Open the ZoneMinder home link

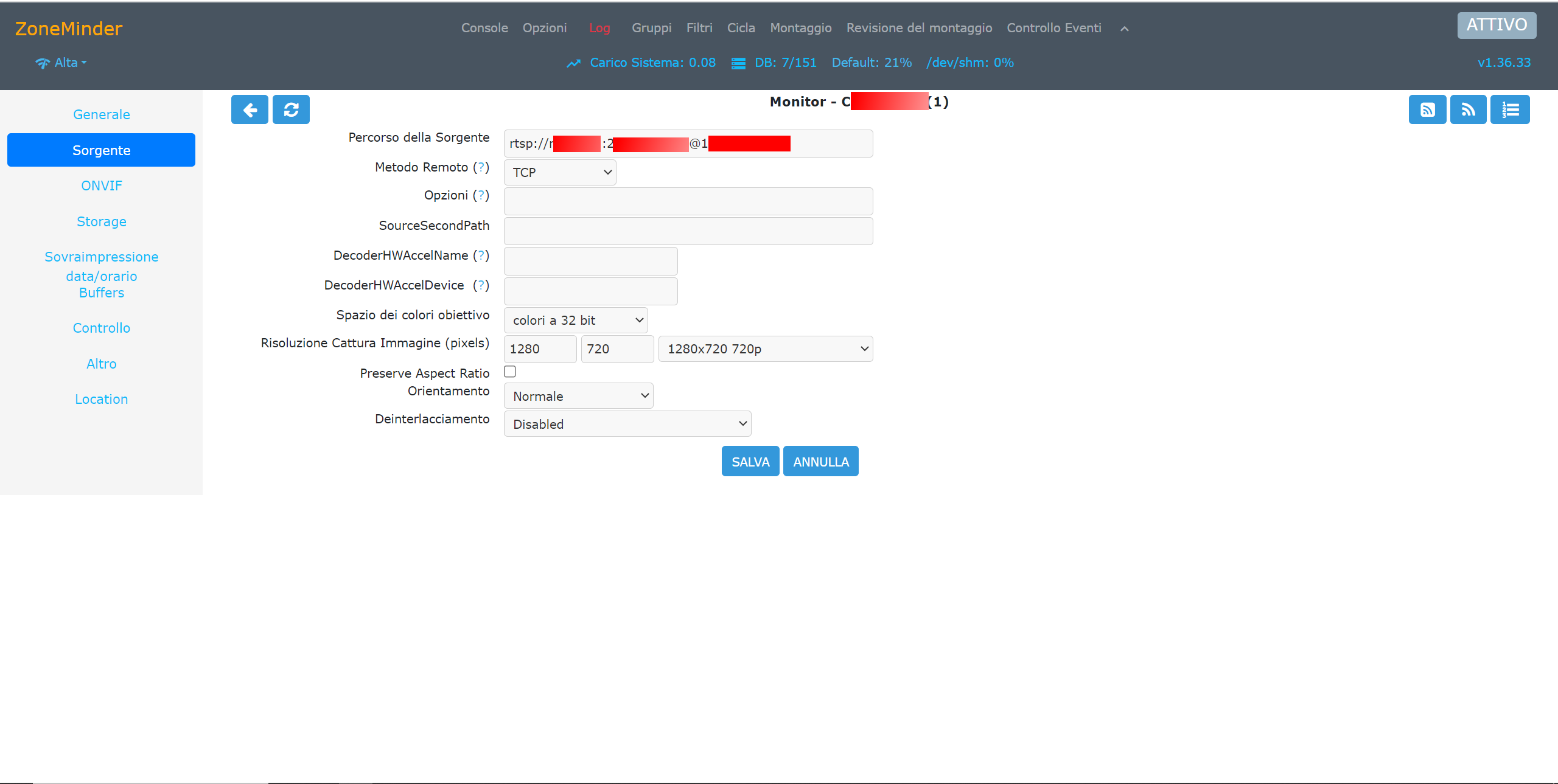[69, 29]
